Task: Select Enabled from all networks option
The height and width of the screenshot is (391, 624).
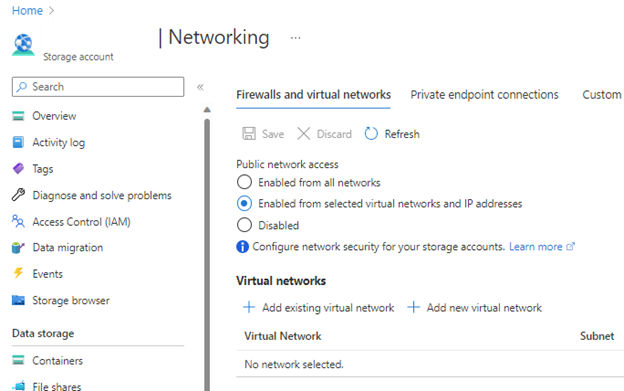Action: coord(244,182)
